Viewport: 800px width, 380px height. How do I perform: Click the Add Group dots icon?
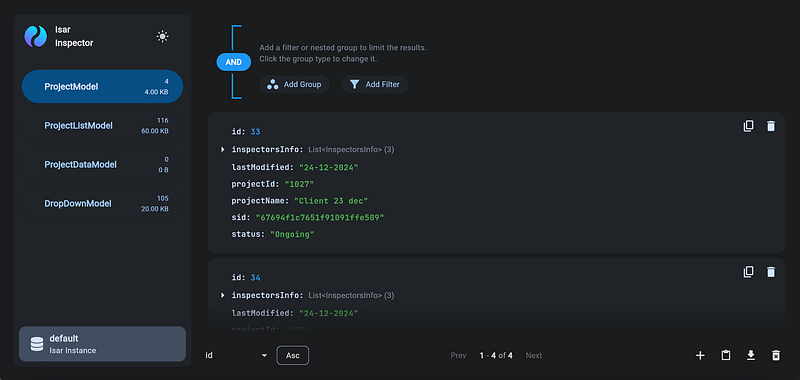point(272,84)
